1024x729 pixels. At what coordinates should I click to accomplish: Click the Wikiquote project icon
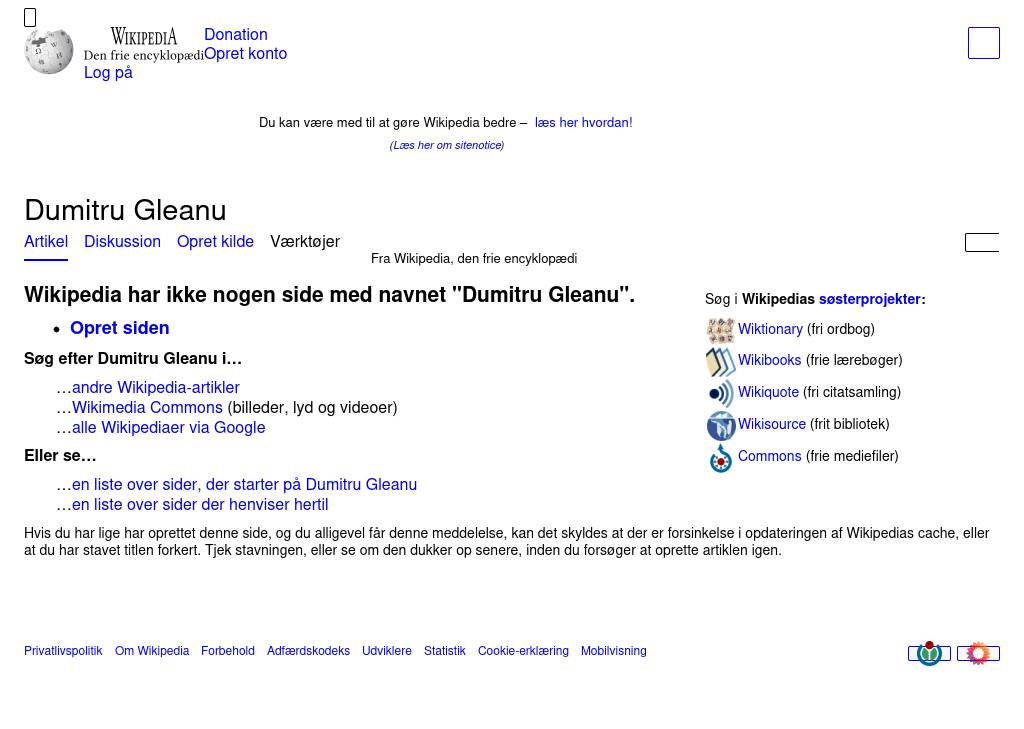[x=720, y=393]
